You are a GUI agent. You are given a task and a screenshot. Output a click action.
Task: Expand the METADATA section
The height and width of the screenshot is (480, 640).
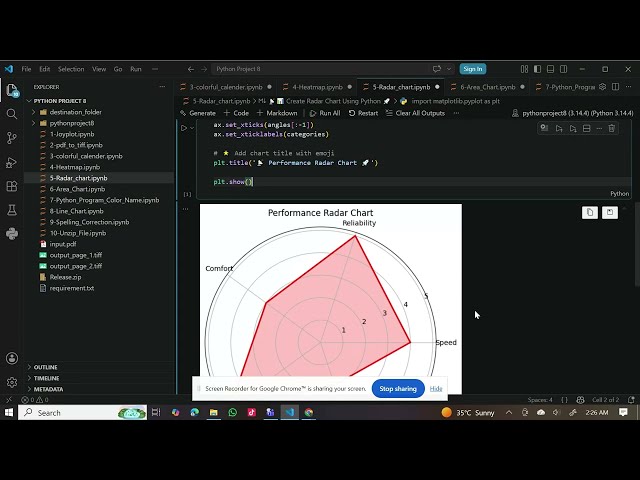coord(48,389)
